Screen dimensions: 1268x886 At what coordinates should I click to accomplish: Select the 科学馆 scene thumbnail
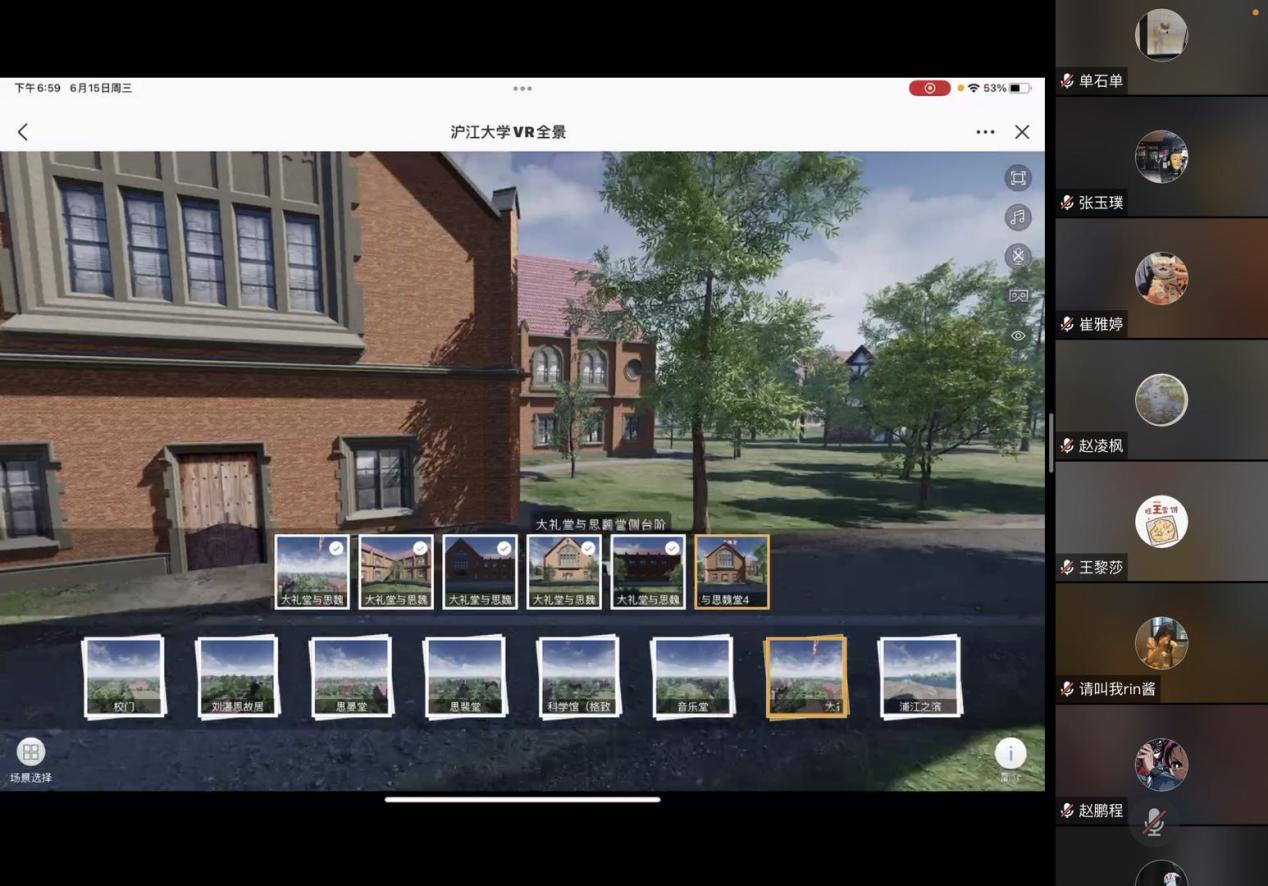tap(579, 677)
